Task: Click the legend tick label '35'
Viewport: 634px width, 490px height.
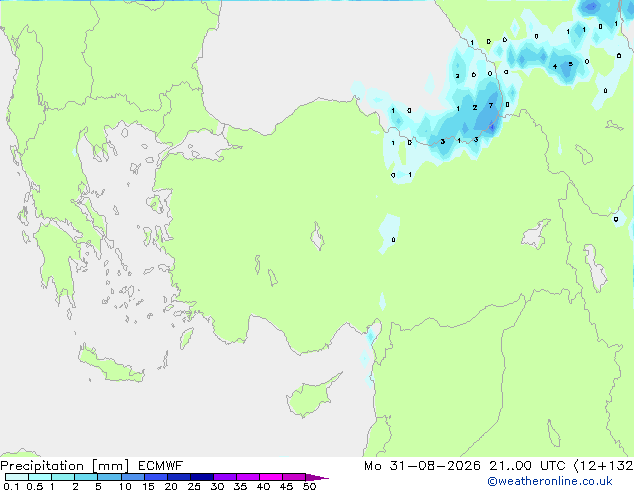Action: (x=240, y=486)
